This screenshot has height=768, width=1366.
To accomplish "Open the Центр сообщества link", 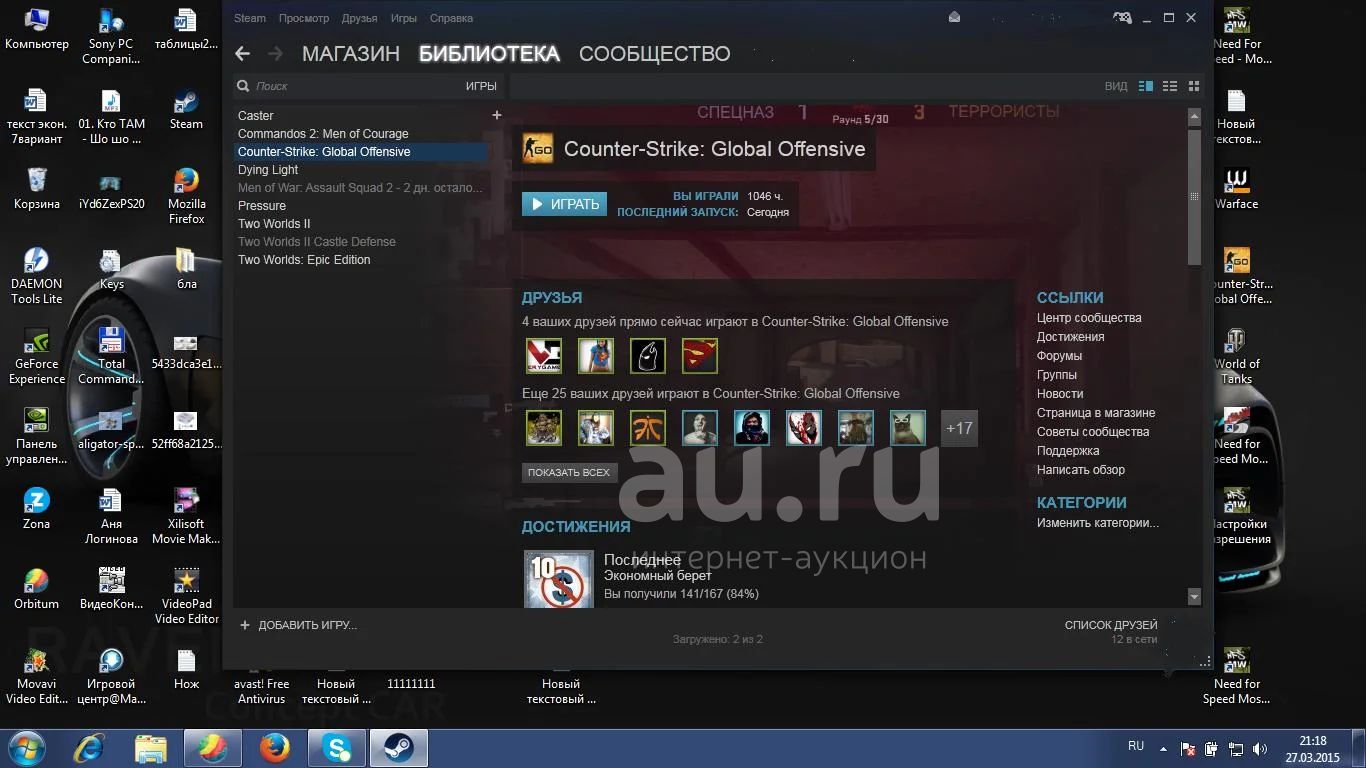I will point(1089,318).
